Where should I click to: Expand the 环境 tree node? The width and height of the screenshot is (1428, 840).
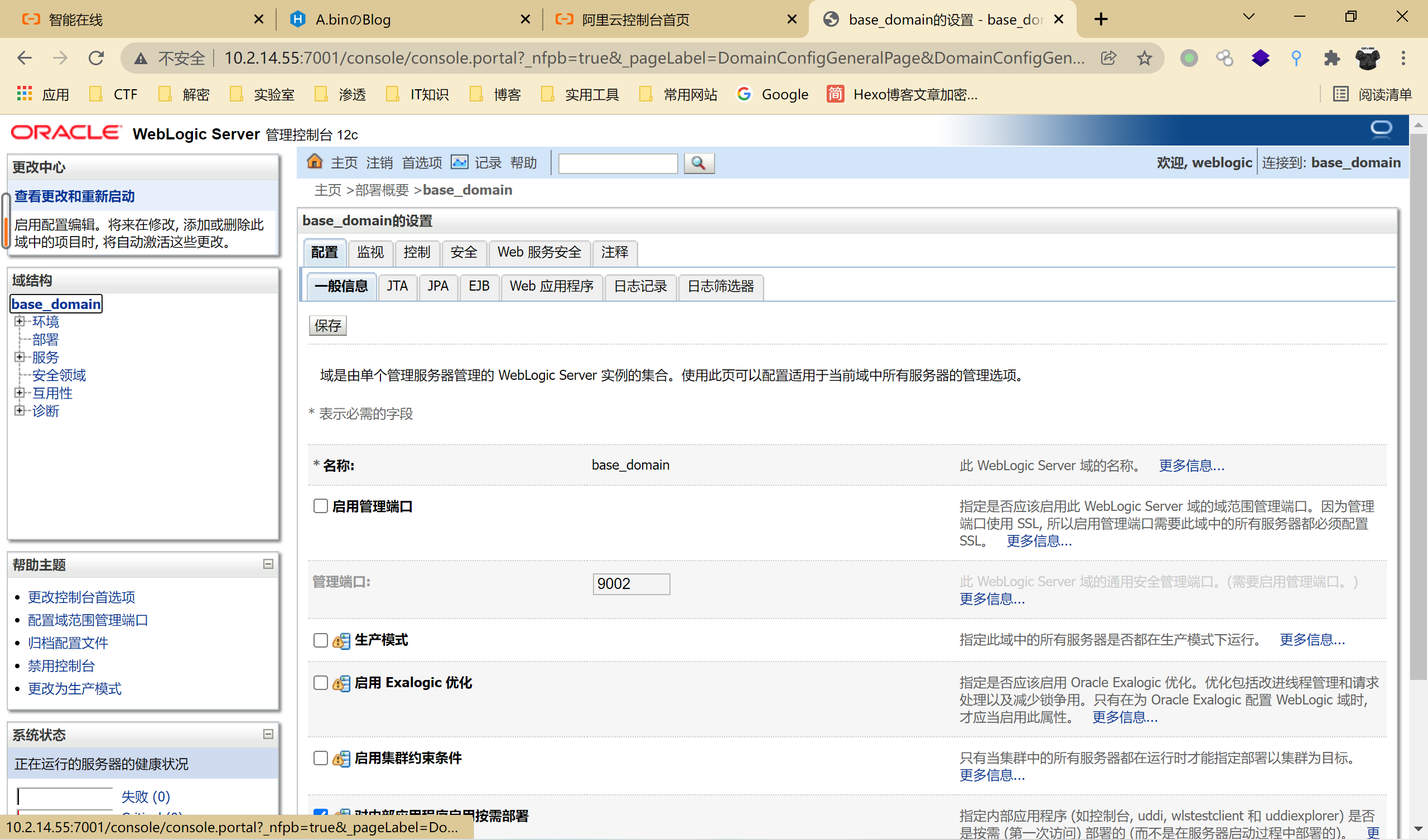tap(20, 321)
